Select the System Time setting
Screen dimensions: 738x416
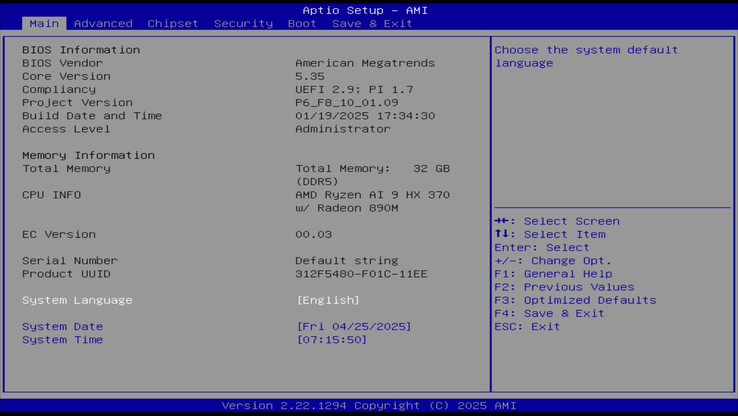[x=63, y=340]
